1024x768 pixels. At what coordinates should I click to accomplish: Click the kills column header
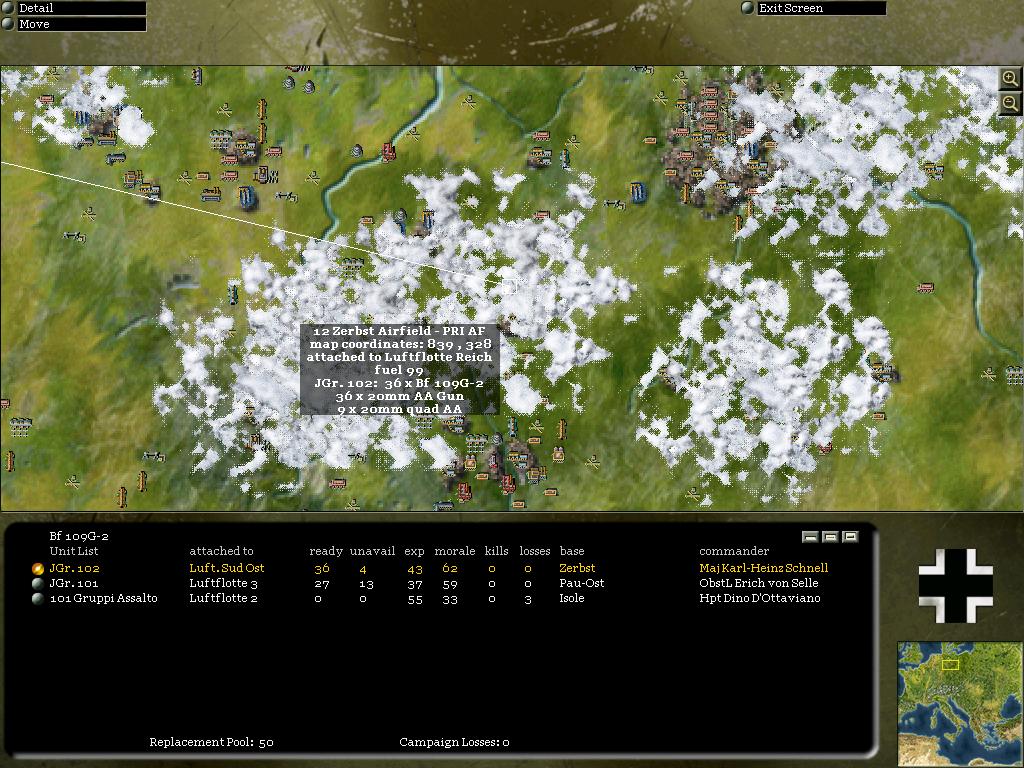(x=496, y=551)
